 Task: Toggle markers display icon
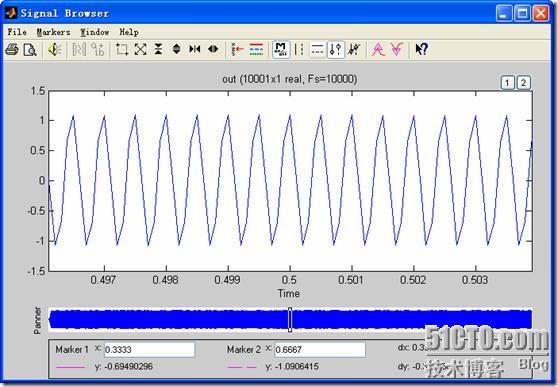281,49
